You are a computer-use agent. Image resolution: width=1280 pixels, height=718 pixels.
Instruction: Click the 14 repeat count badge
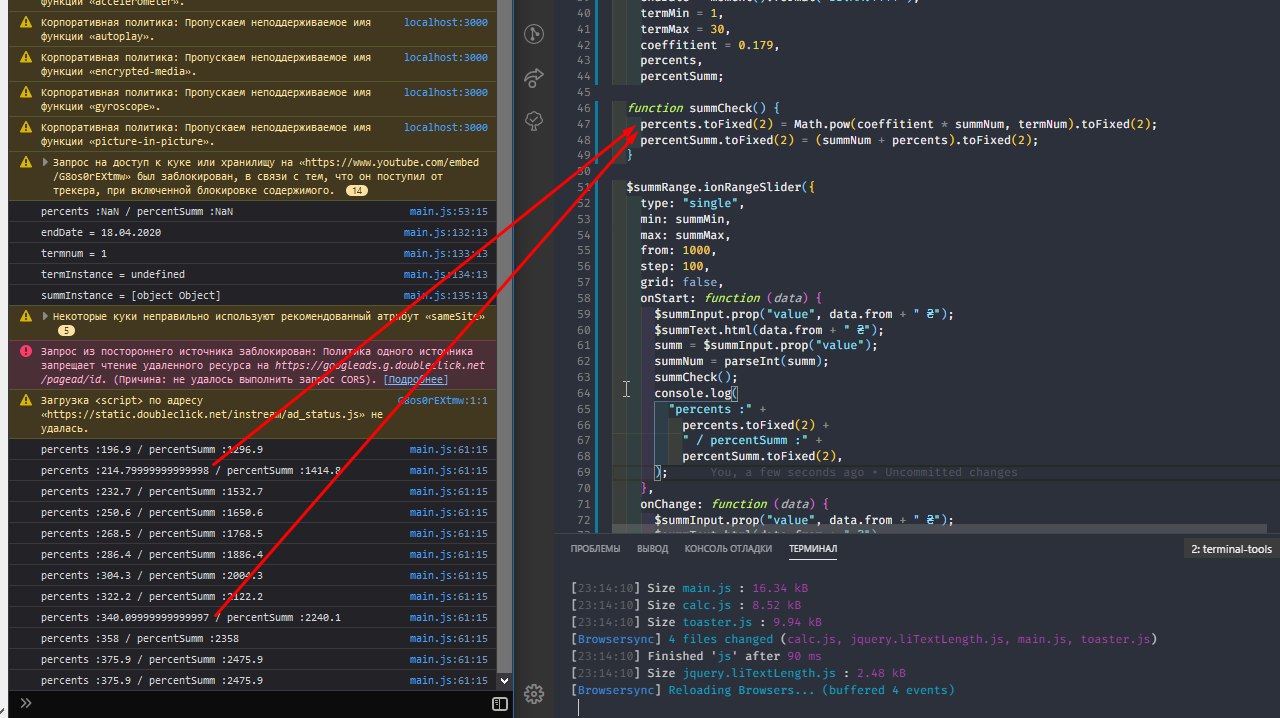[356, 190]
